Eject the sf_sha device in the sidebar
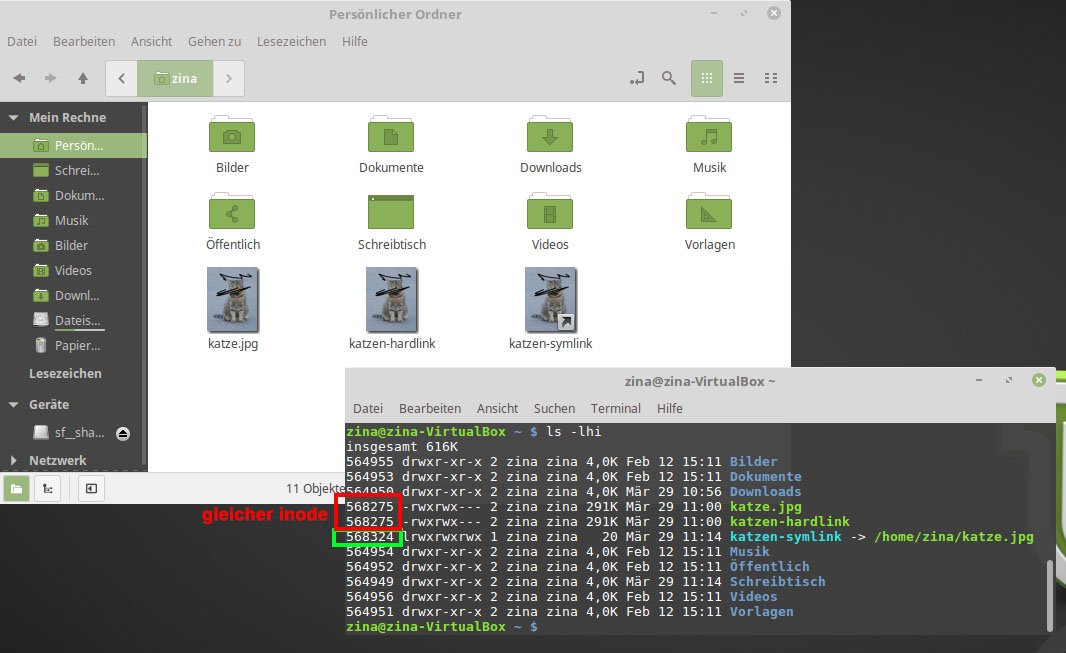Viewport: 1066px width, 653px height. click(x=123, y=433)
